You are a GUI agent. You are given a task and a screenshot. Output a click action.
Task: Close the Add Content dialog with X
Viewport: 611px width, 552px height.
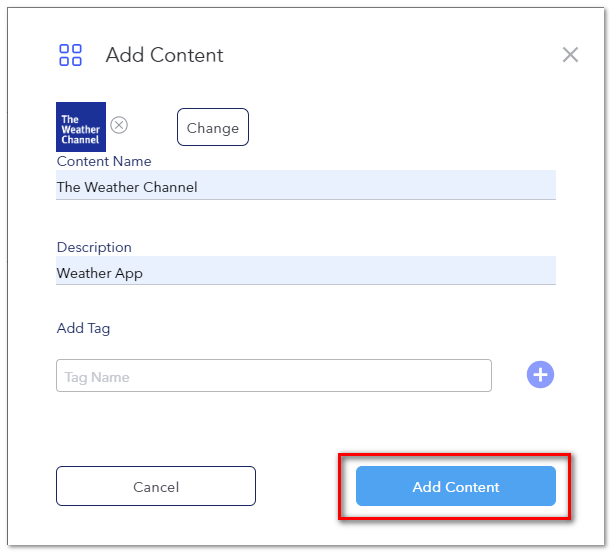[570, 55]
